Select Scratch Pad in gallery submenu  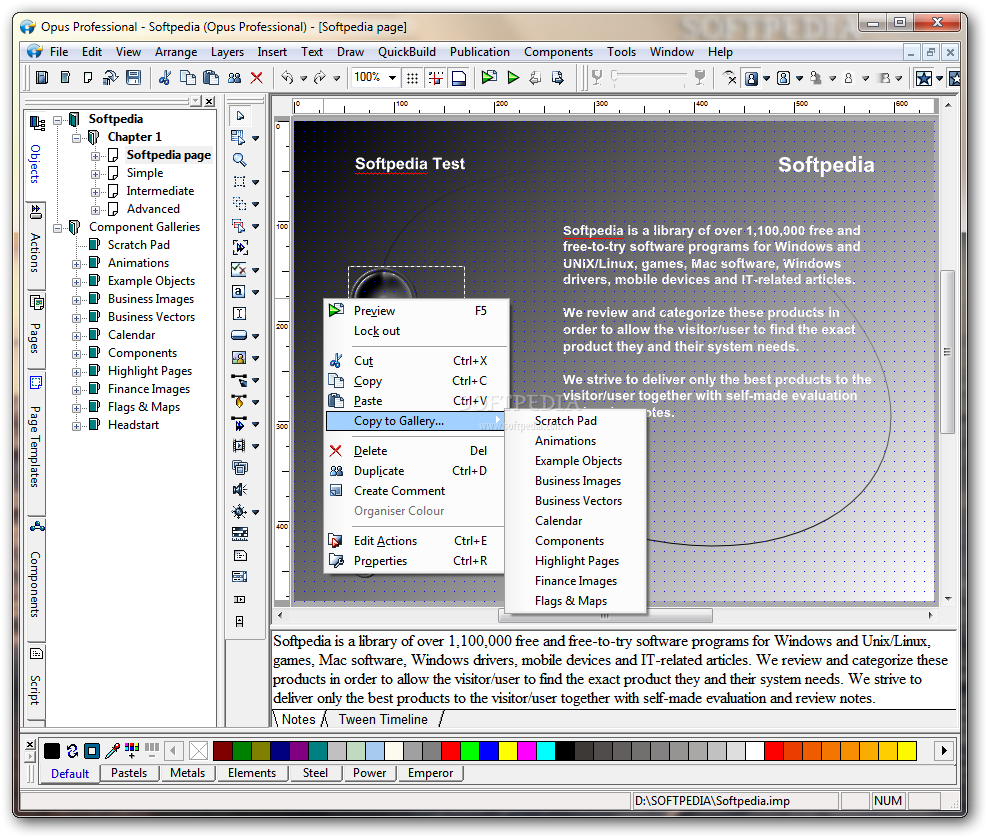(x=565, y=420)
